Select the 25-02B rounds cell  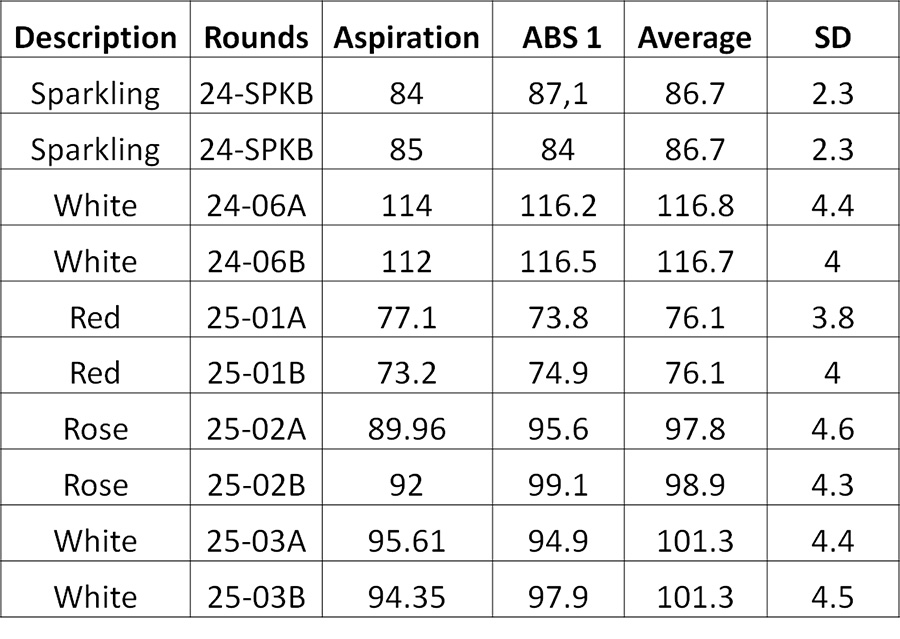click(256, 485)
